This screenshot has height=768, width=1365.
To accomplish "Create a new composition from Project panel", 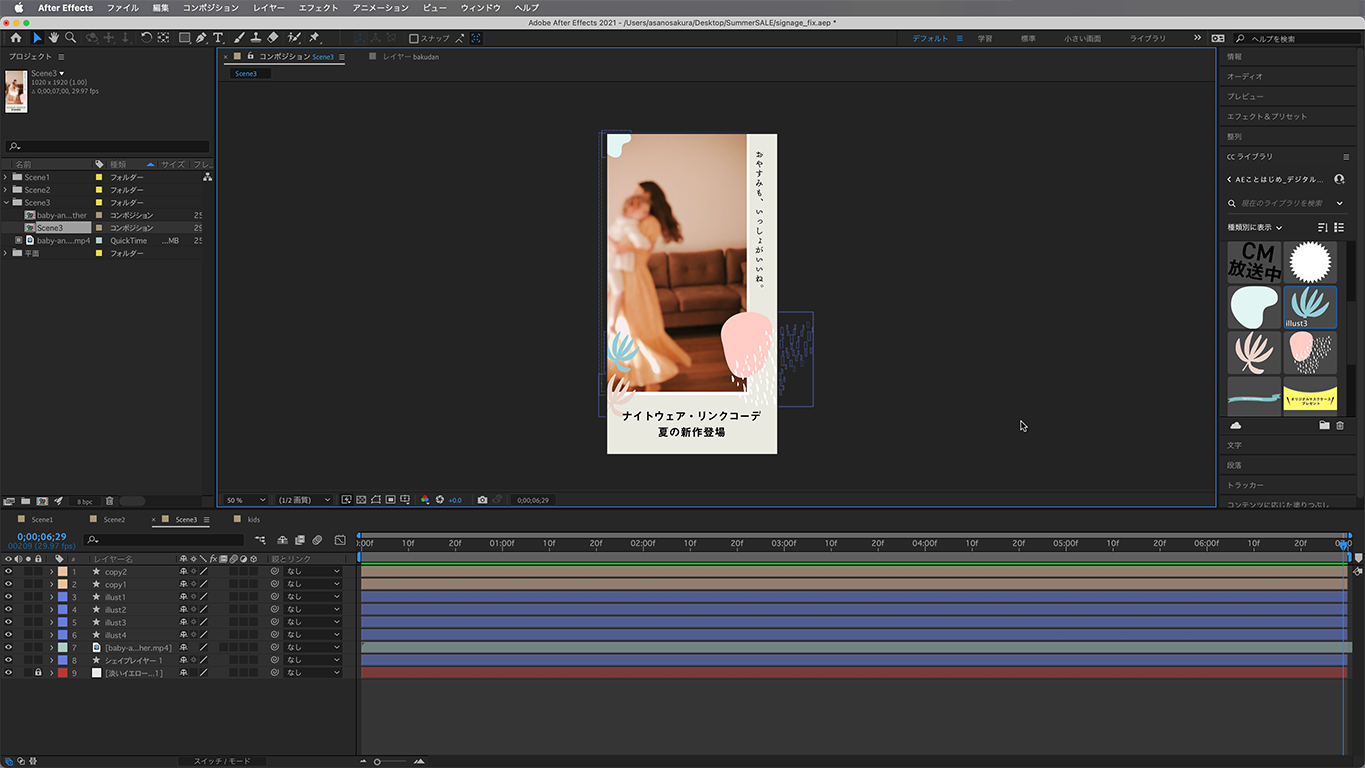I will coord(42,501).
